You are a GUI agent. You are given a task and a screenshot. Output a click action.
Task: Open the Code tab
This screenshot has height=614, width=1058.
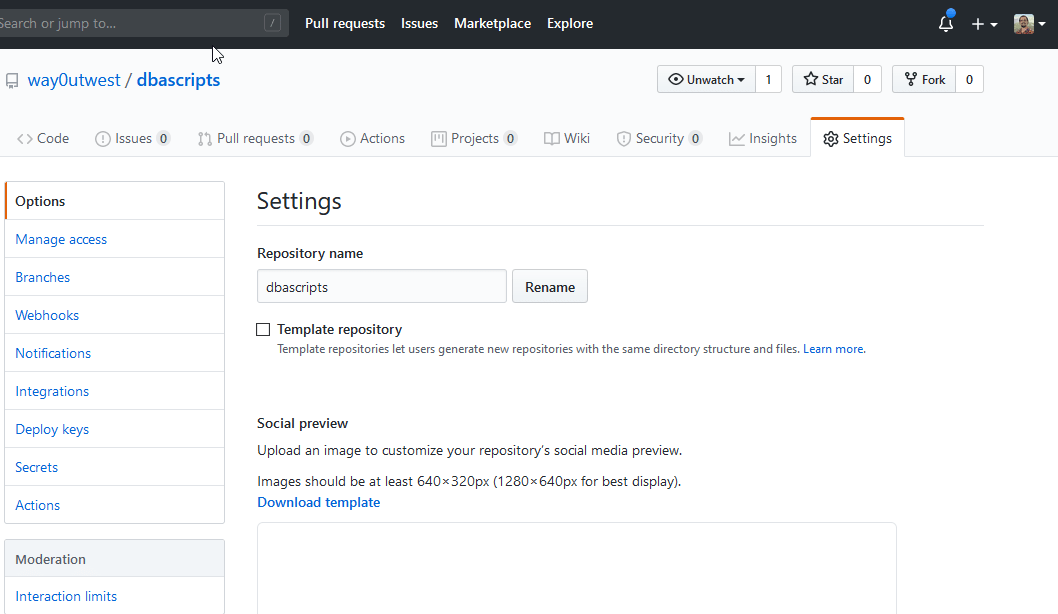(x=43, y=139)
